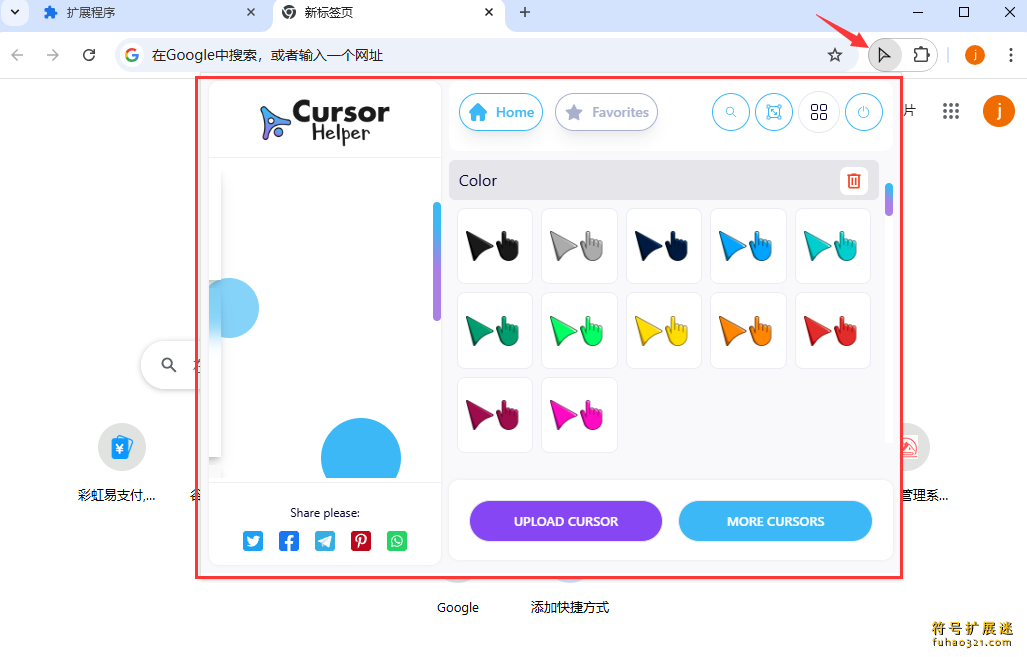Image resolution: width=1027 pixels, height=657 pixels.
Task: Click the Cursor Helper extension toolbar icon
Action: coord(884,55)
